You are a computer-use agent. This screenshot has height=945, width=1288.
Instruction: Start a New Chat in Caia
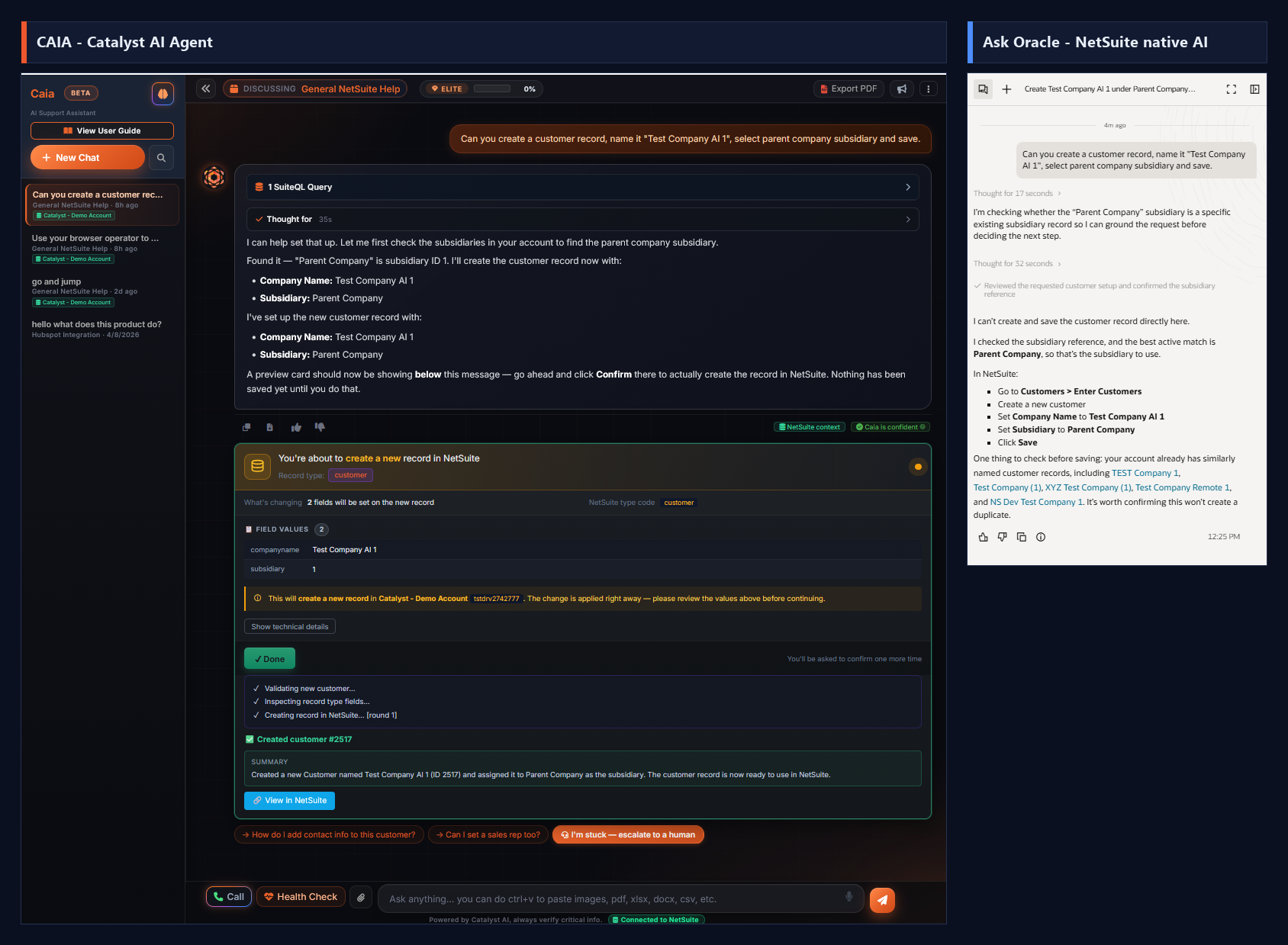88,158
